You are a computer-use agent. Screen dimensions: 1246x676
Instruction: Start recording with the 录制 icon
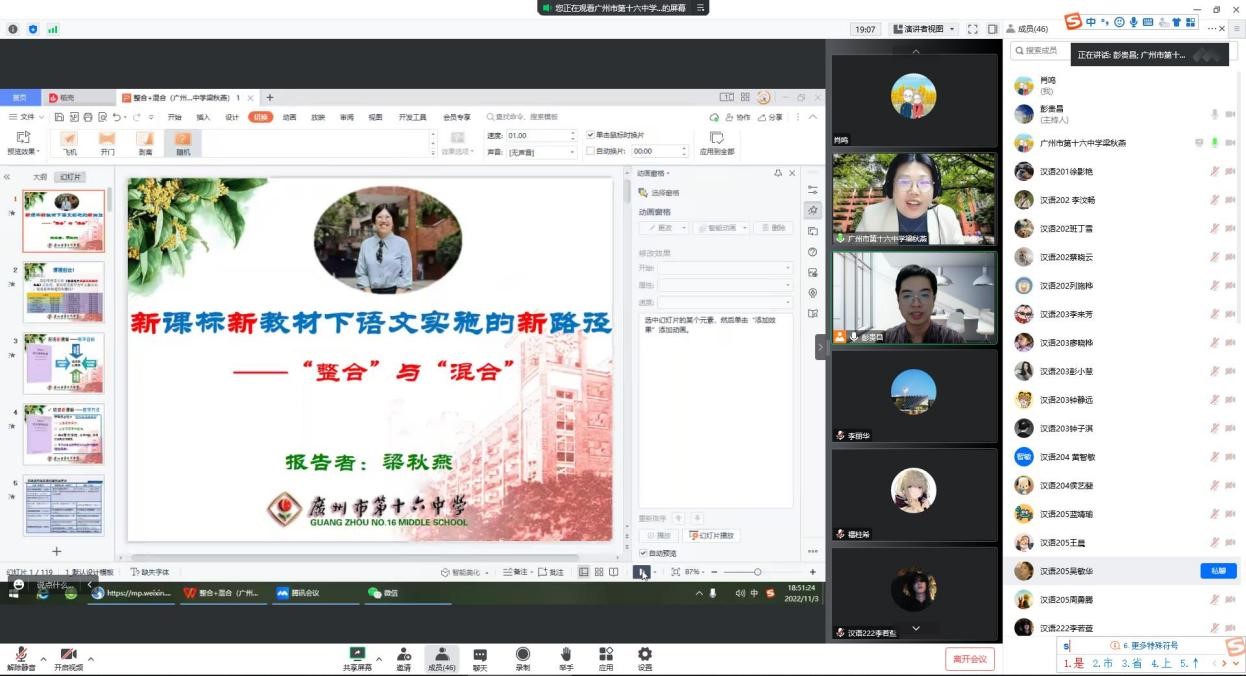(x=522, y=655)
